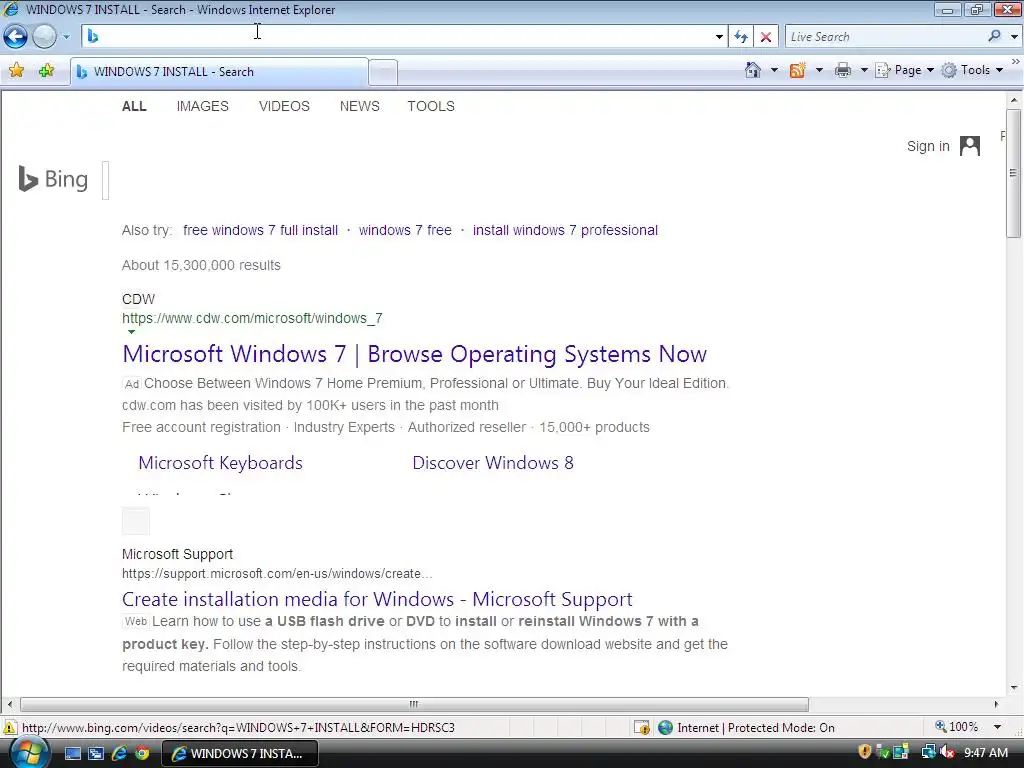Image resolution: width=1024 pixels, height=768 pixels.
Task: Switch to NEWS search results
Action: click(359, 106)
